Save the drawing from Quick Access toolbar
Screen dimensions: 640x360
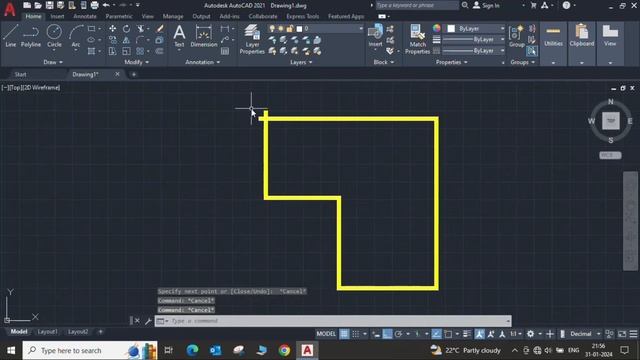49,5
